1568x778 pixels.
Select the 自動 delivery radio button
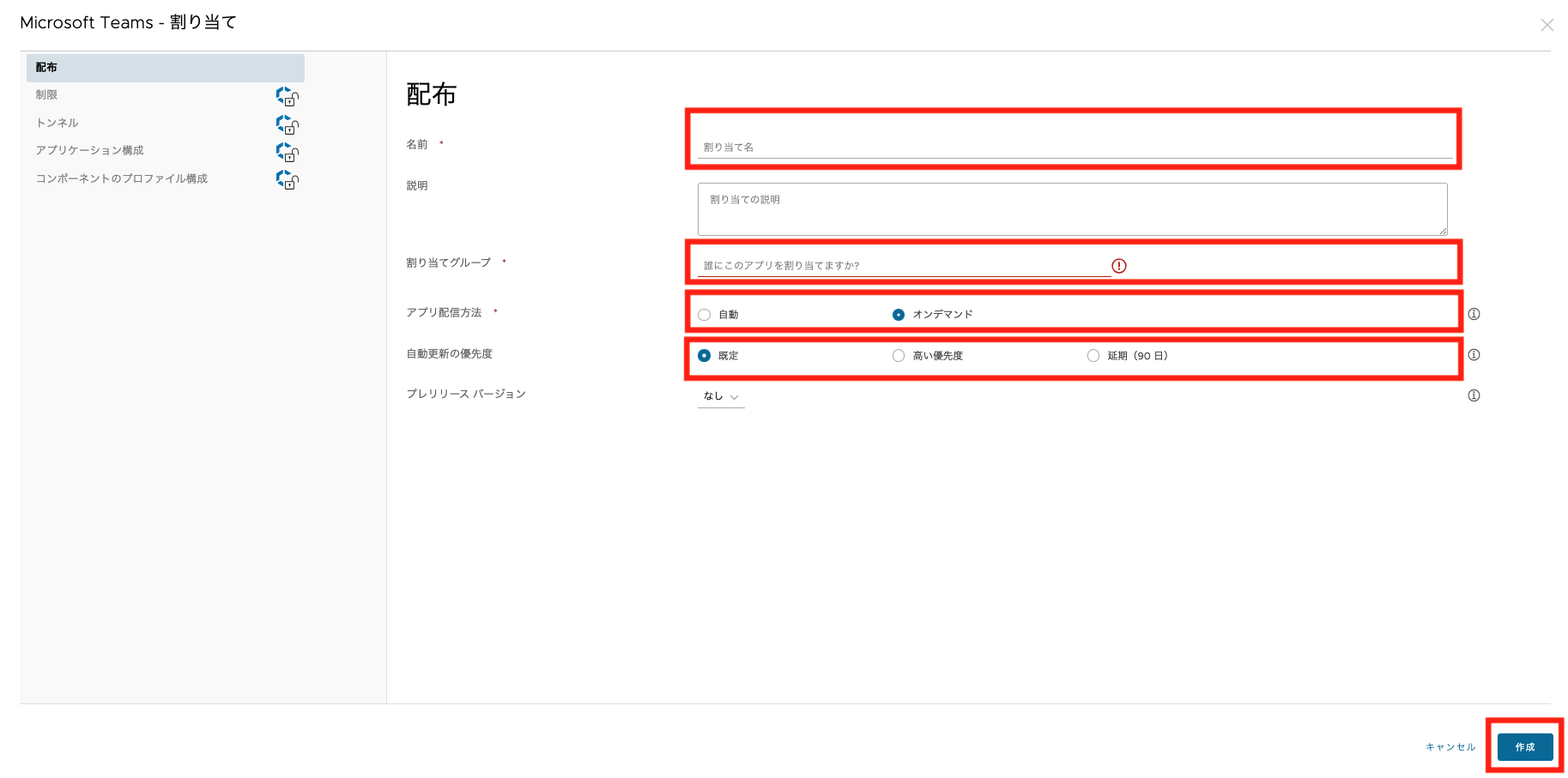click(x=704, y=315)
